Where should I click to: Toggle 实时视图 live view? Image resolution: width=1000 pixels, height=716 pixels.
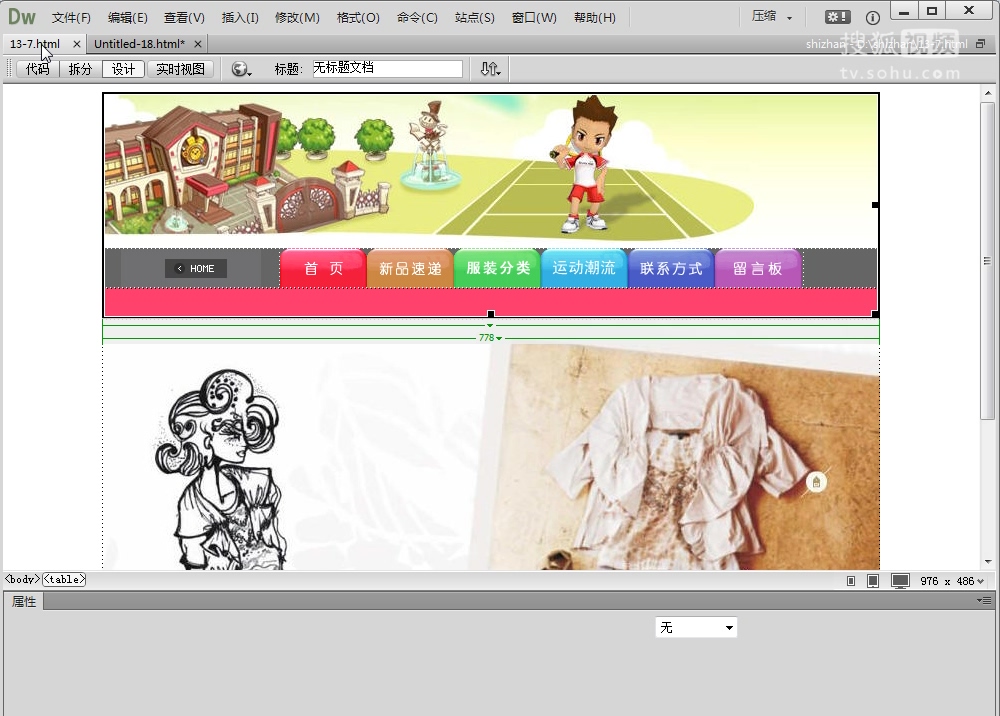180,69
